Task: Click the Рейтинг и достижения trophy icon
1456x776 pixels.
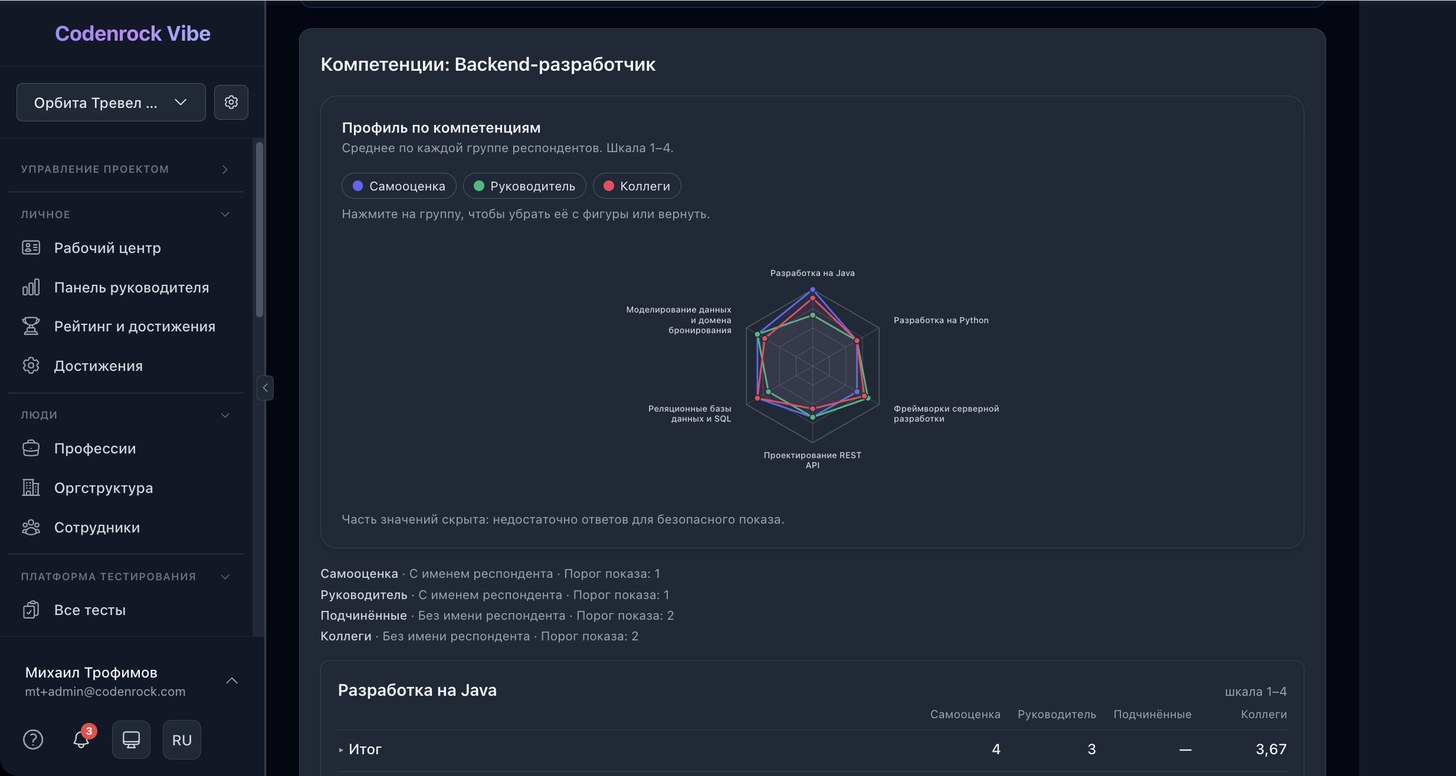Action: (x=31, y=327)
